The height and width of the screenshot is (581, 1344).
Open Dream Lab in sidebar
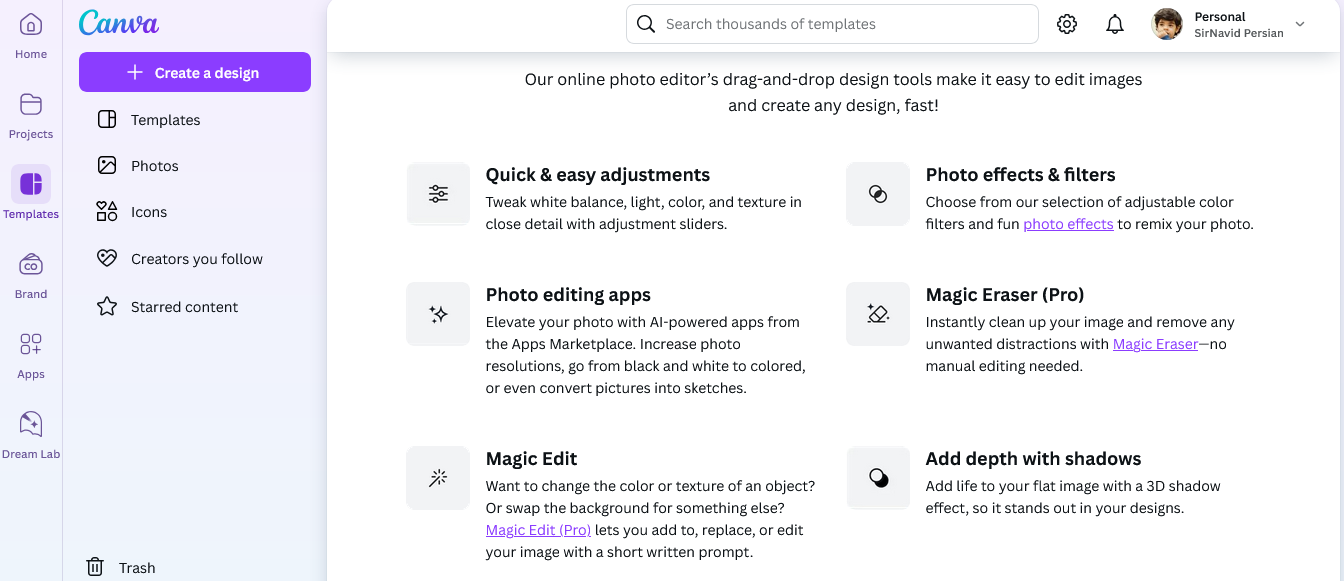(31, 425)
